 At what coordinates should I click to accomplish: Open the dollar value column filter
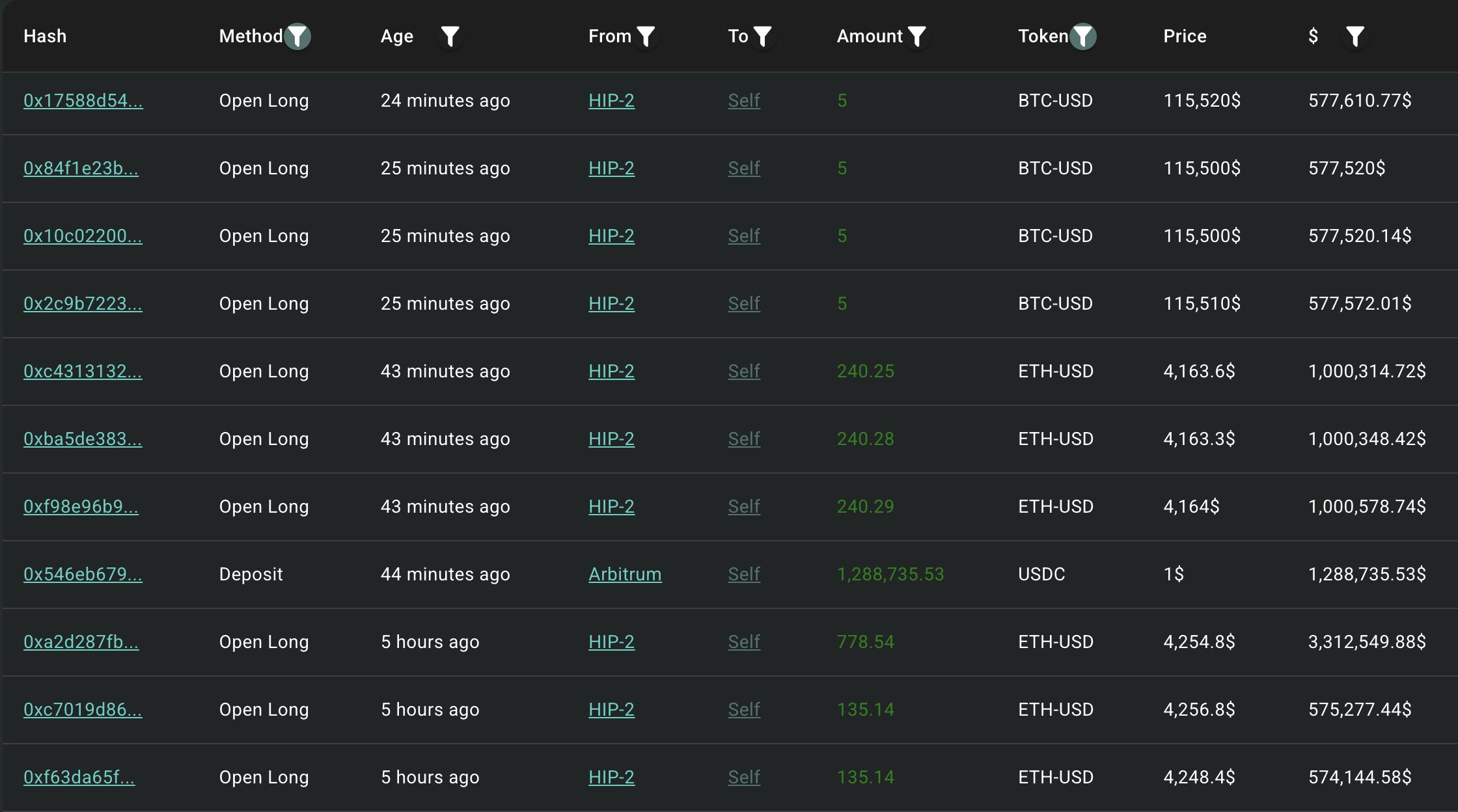1355,36
